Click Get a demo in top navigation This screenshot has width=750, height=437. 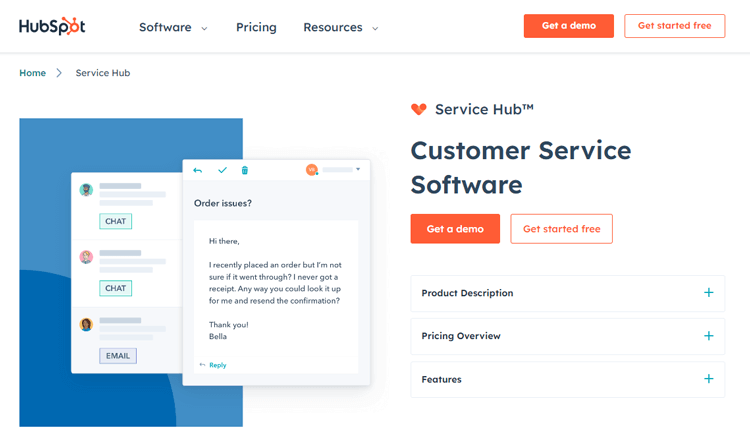click(x=569, y=26)
